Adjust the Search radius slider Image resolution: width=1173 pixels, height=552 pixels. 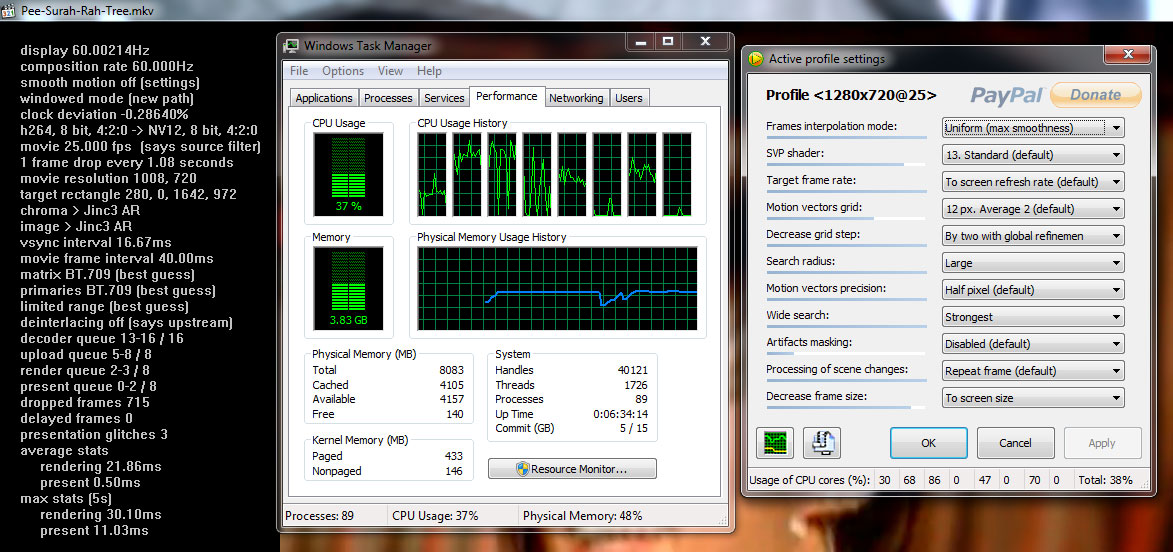pos(846,272)
